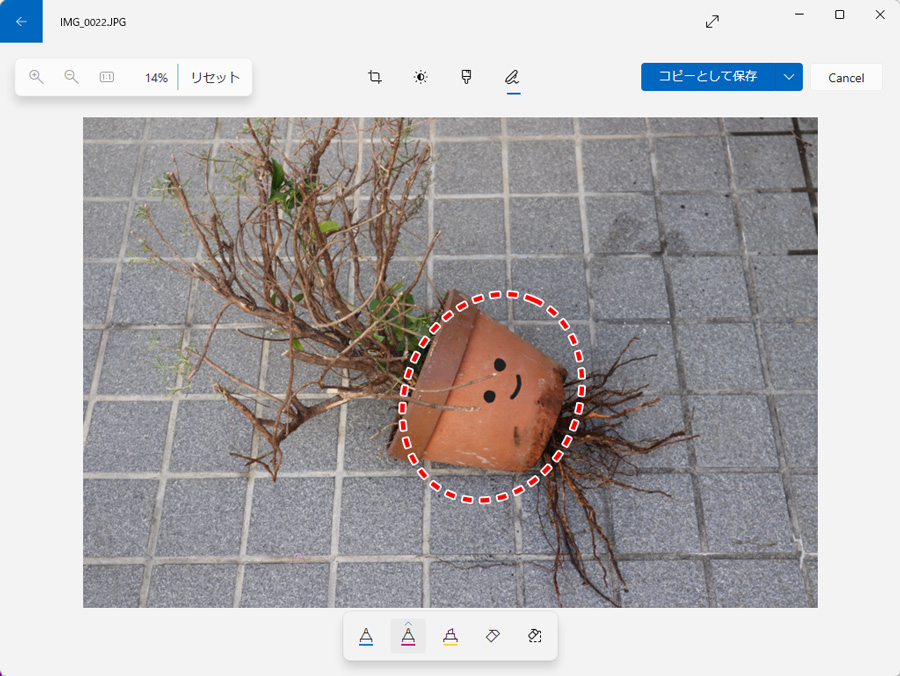Go back using the blue arrow

[21, 21]
